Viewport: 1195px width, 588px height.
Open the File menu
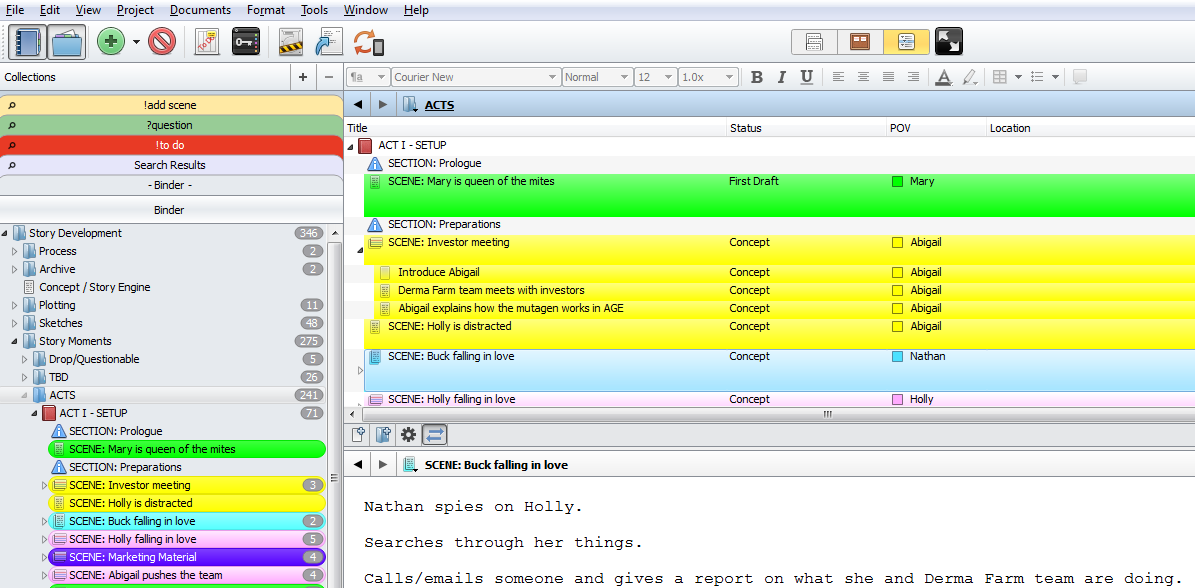14,10
